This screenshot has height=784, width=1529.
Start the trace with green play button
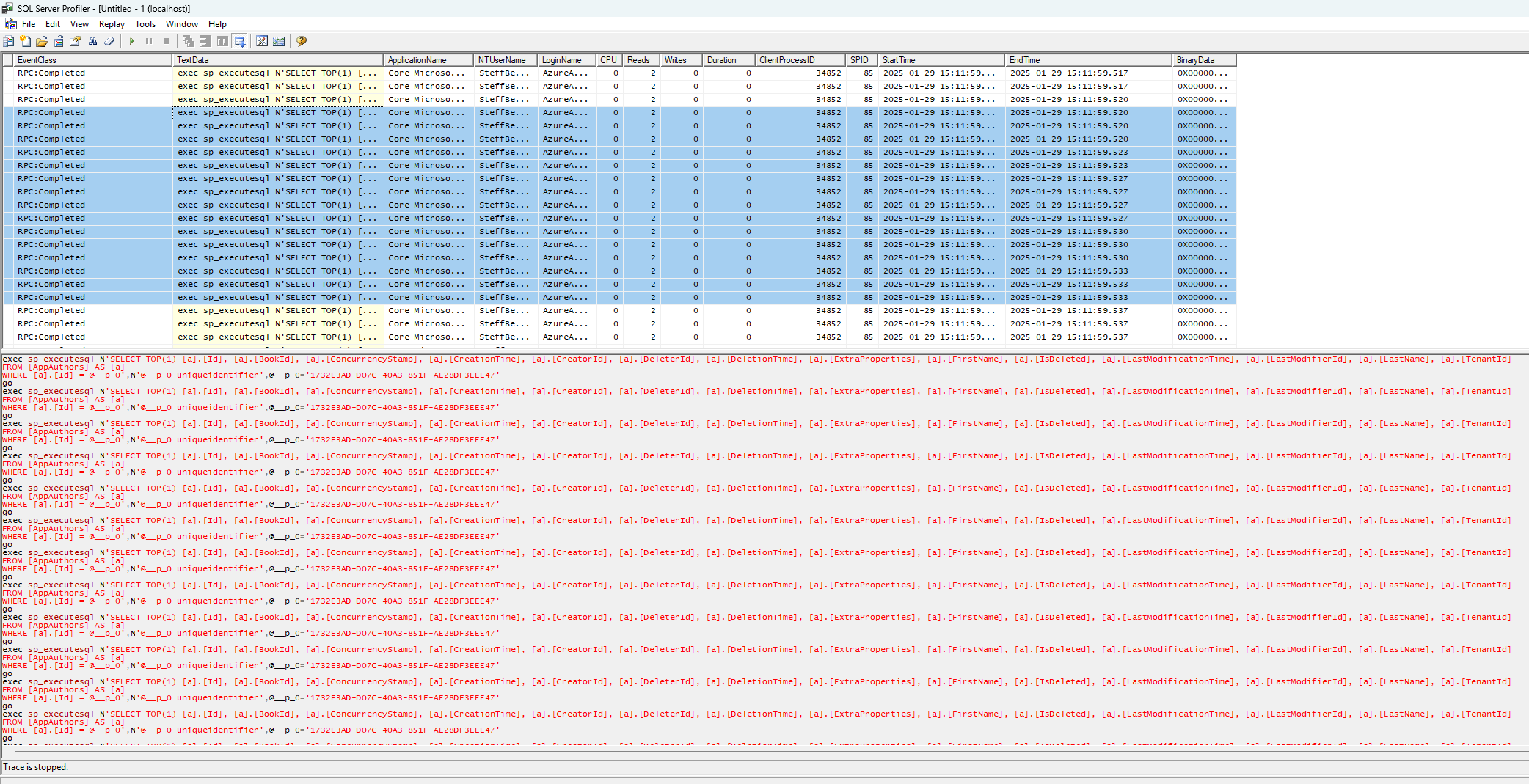pyautogui.click(x=132, y=41)
